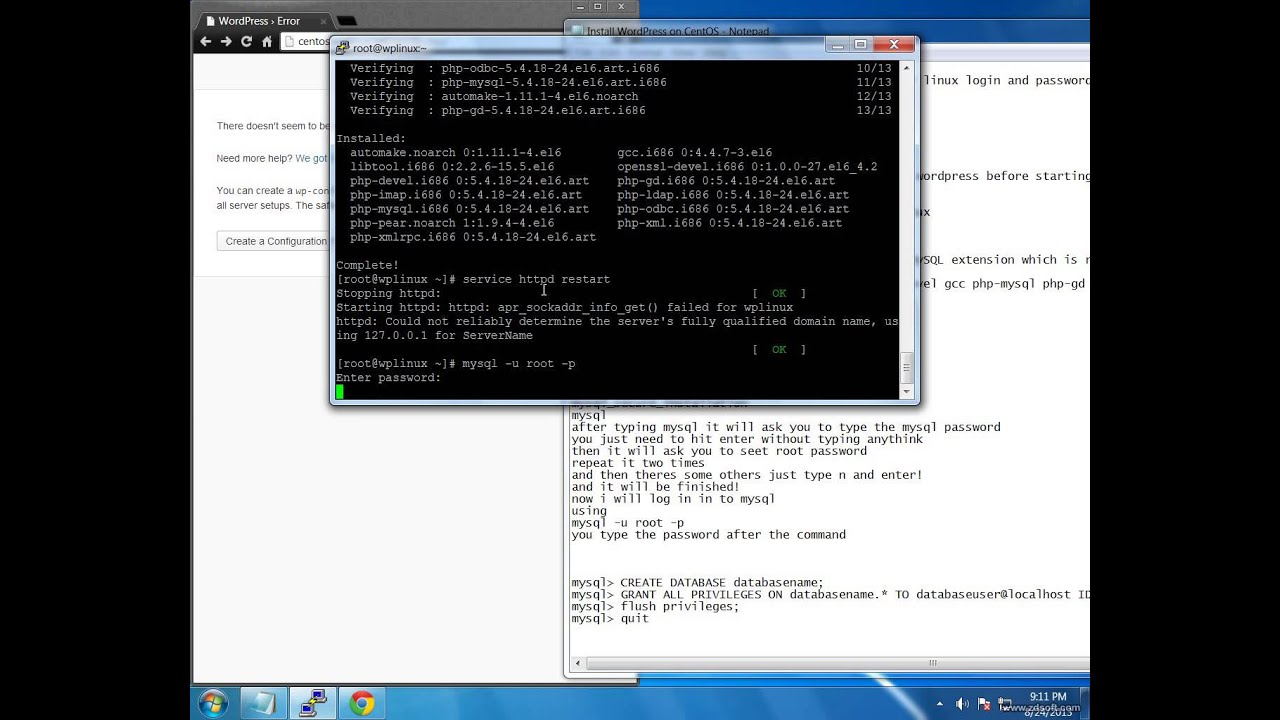Click "gcc.i686 0:4.4.7-3.el6" in terminal
Viewport: 1280px width, 720px height.
click(694, 153)
